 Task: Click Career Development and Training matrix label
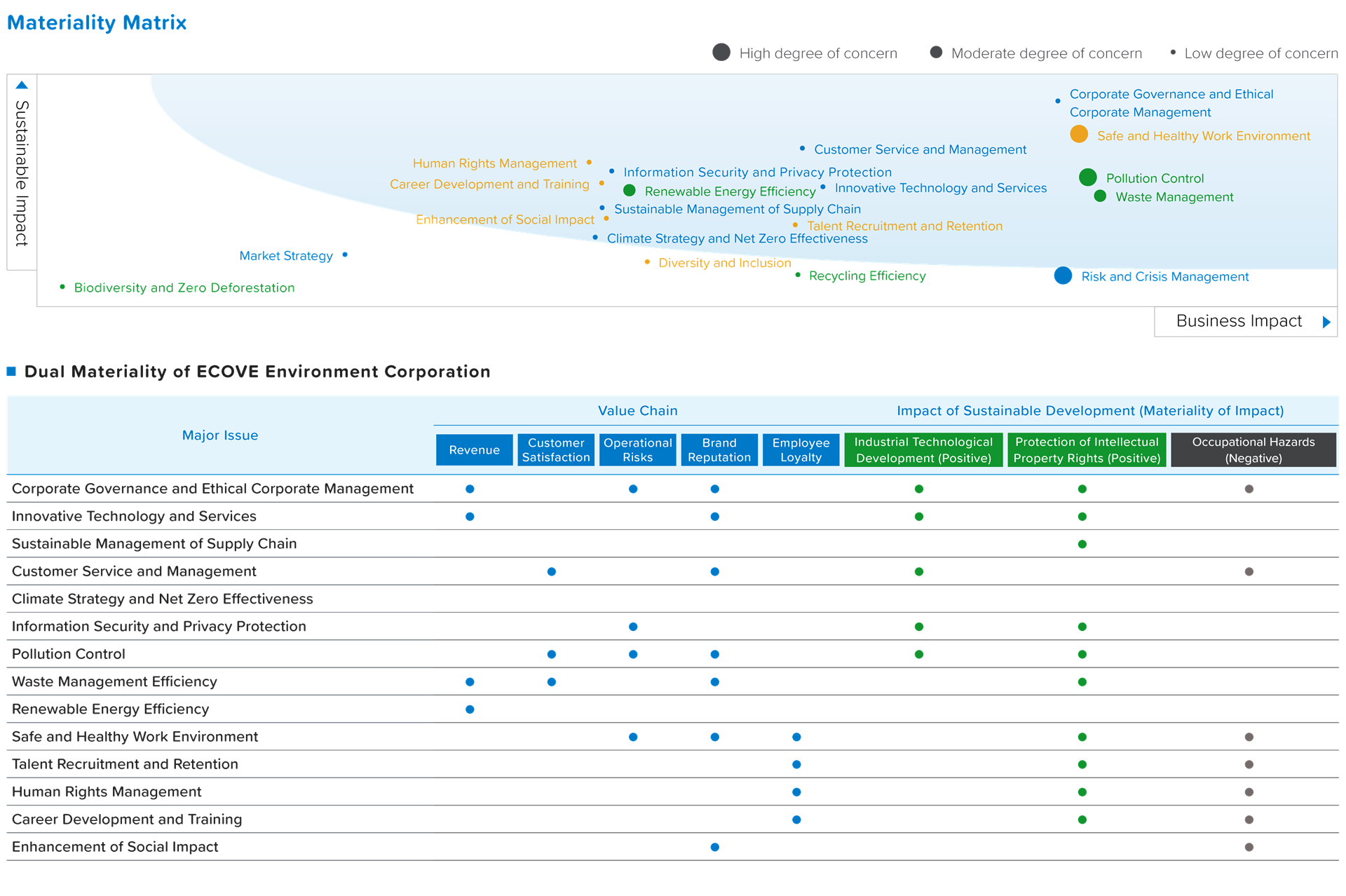[x=489, y=184]
